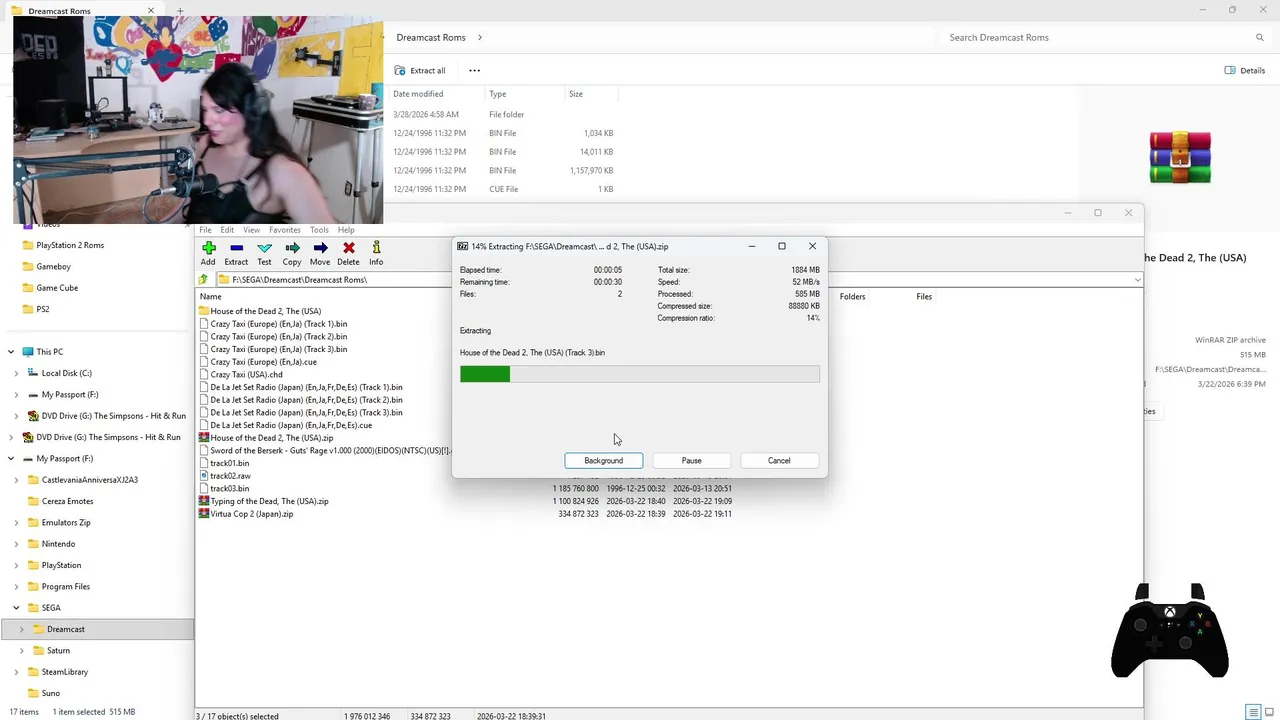
Task: Click the Folders column header in 7-Zip
Action: [x=852, y=296]
